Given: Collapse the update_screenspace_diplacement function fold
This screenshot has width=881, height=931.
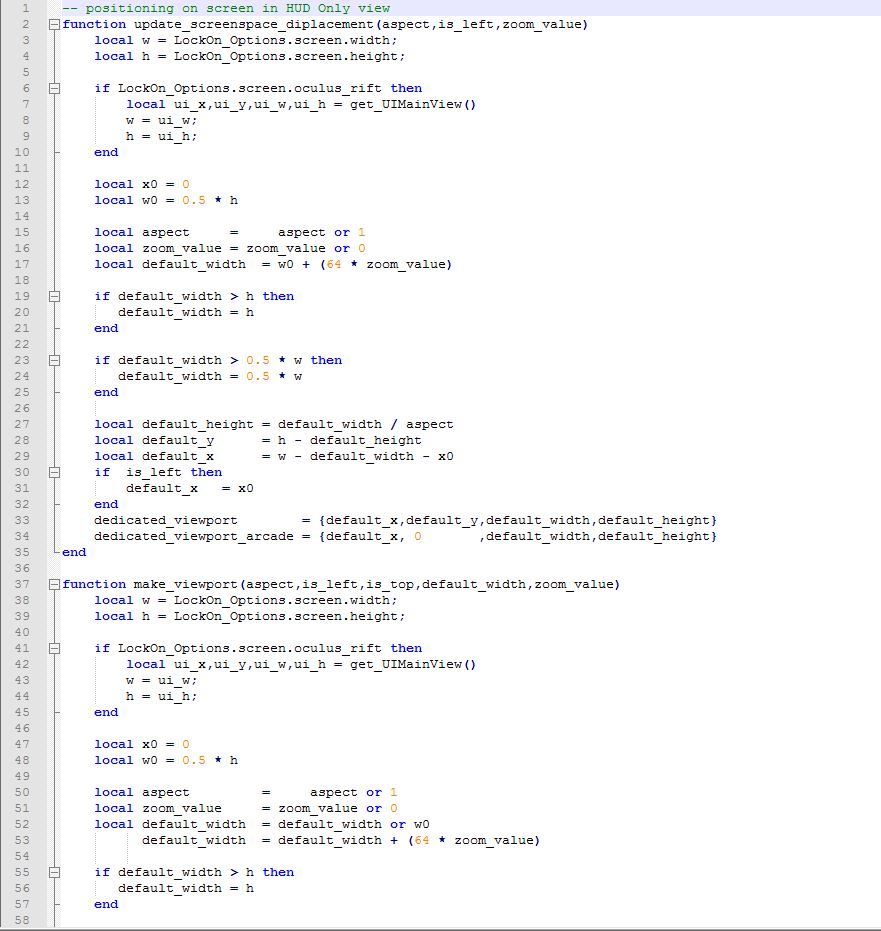Looking at the screenshot, I should tap(56, 24).
